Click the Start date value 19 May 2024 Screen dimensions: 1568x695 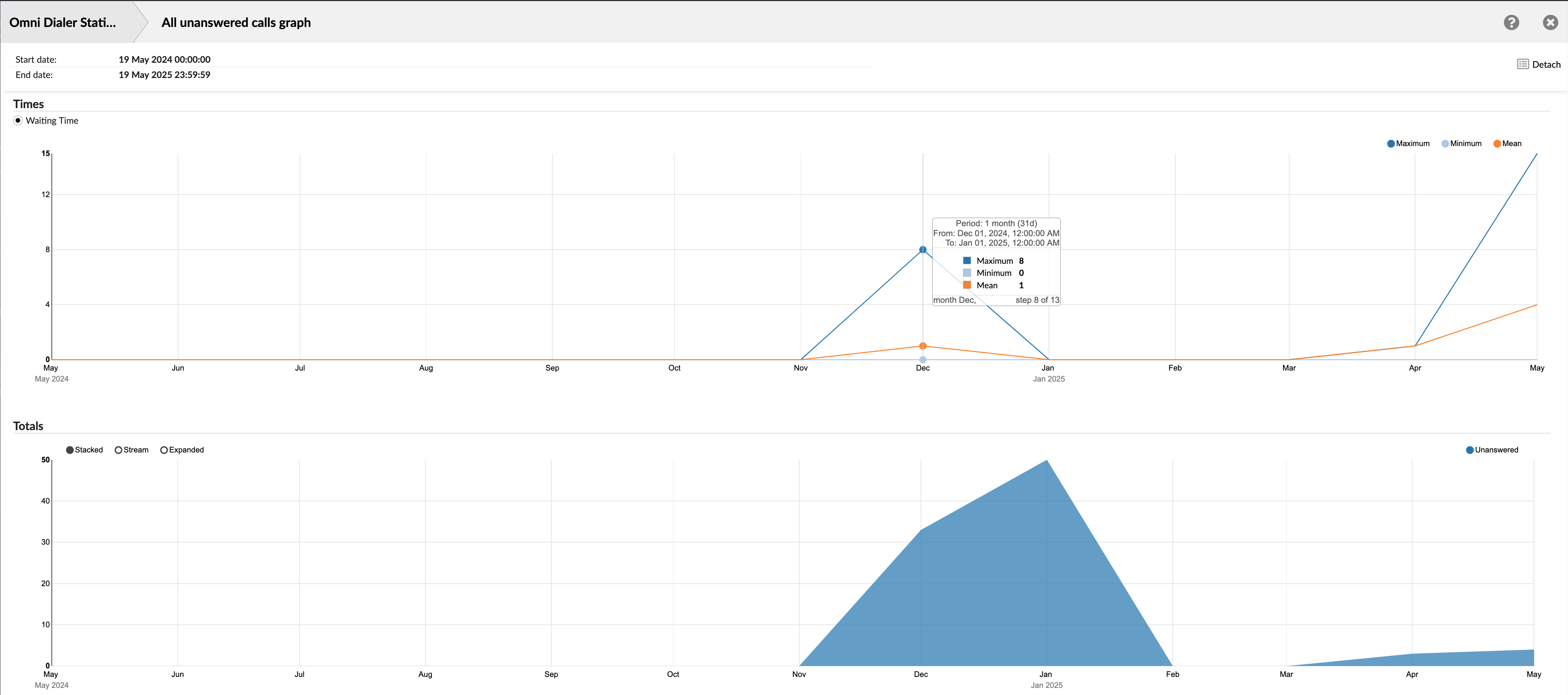tap(164, 59)
